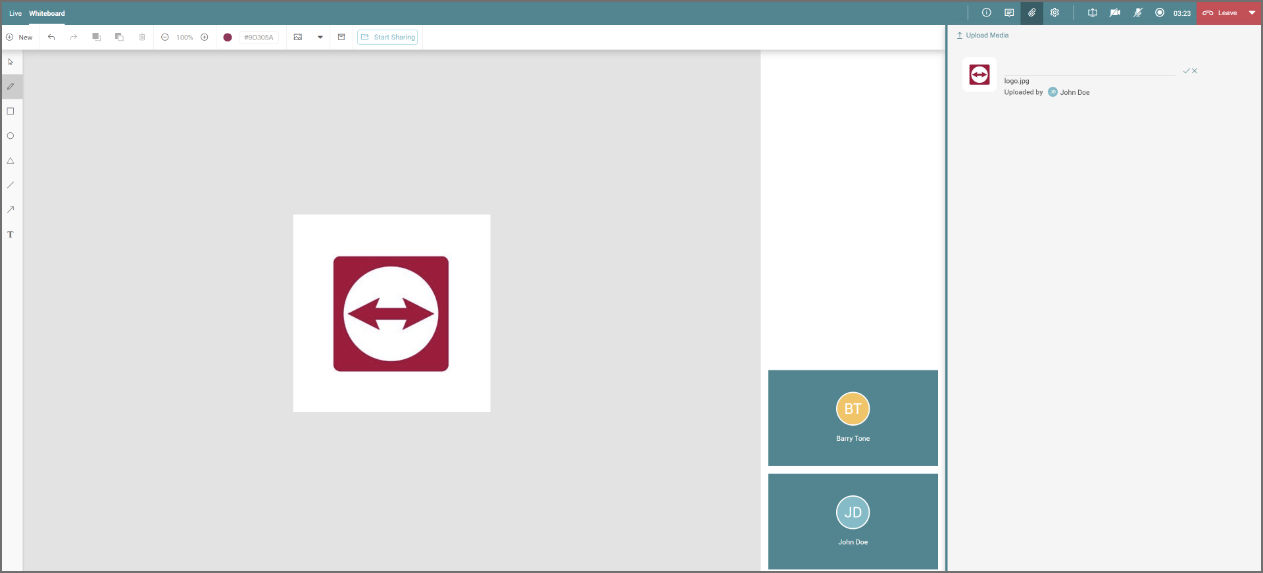Expand the Leave dropdown arrow
Image resolution: width=1263 pixels, height=573 pixels.
pyautogui.click(x=1252, y=13)
